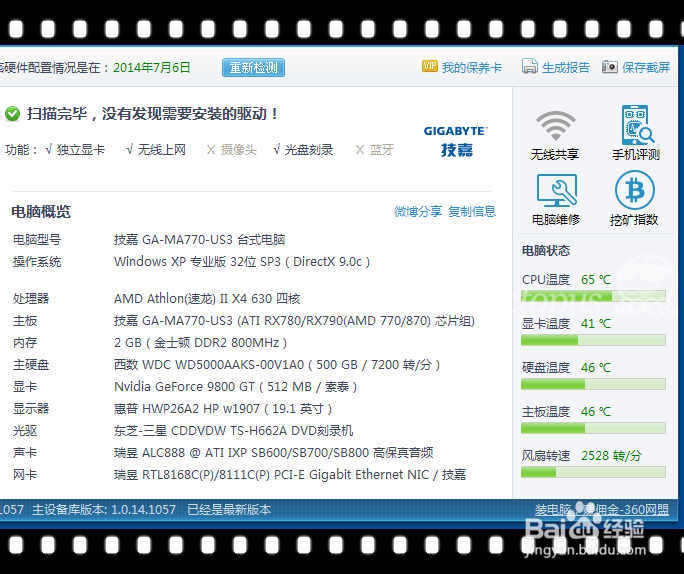Click Windows XP 专业版 operating system text
This screenshot has width=684, height=574.
(242, 262)
